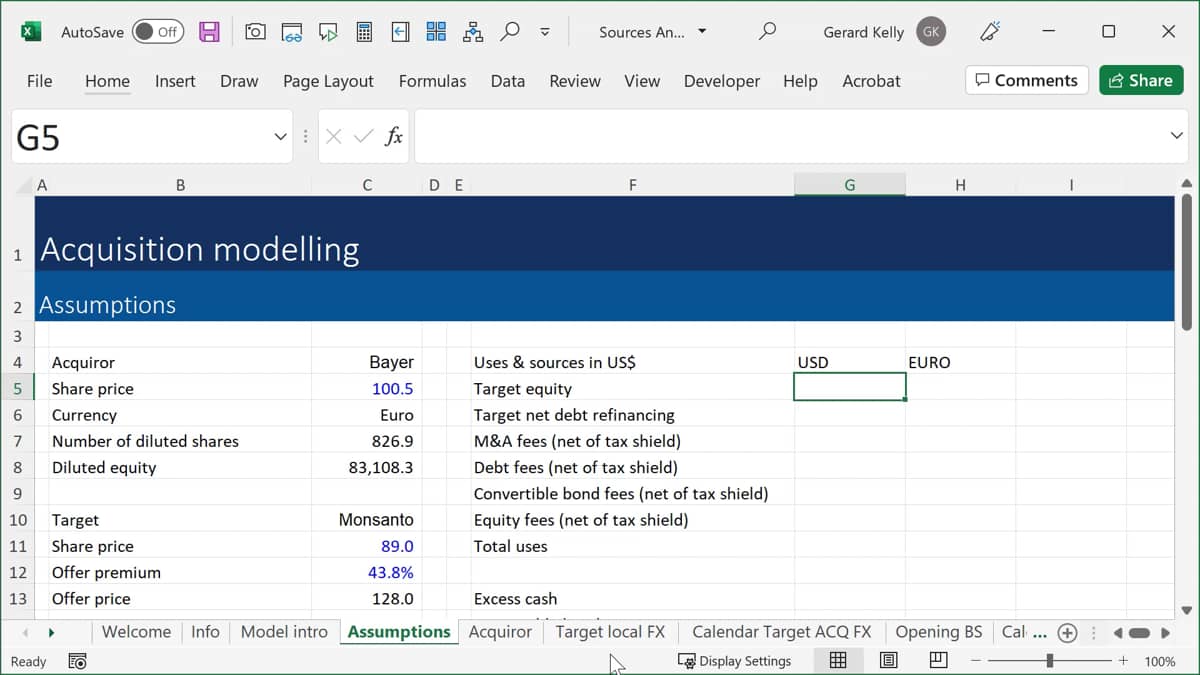Click the macro recording icon in status bar
Image resolution: width=1200 pixels, height=675 pixels.
point(77,661)
